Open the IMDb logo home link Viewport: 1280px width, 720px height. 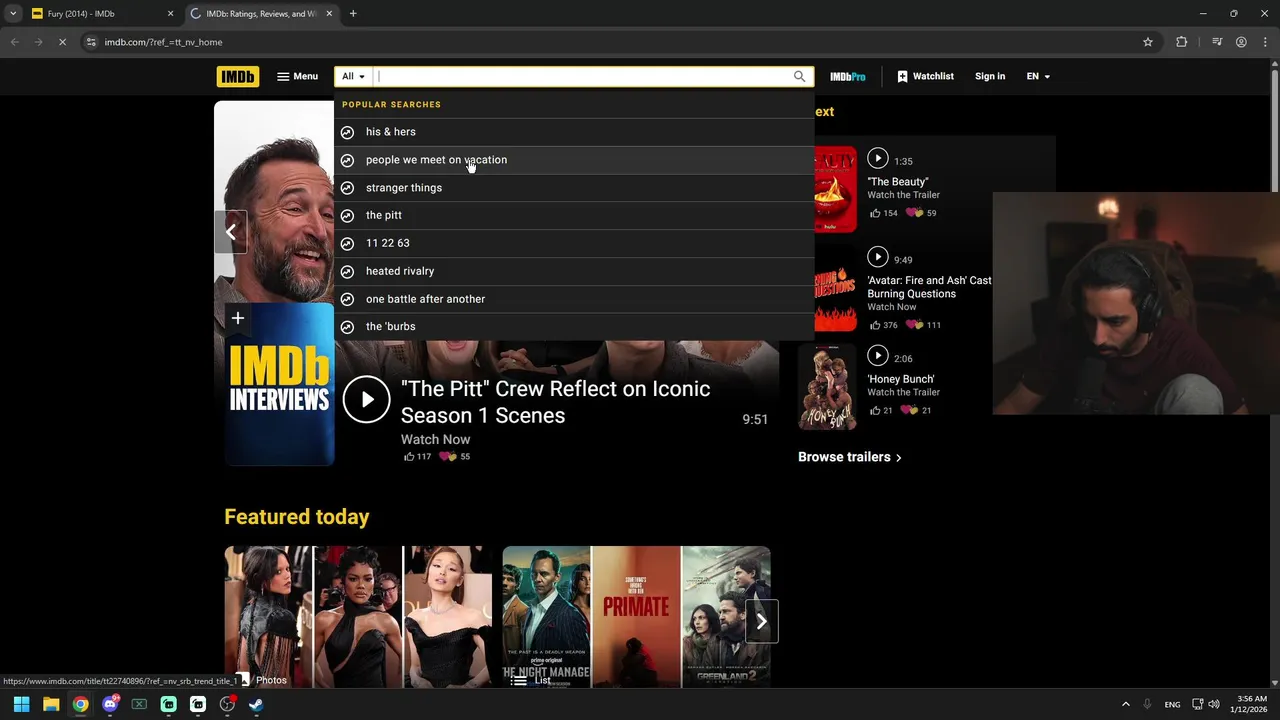pos(237,76)
